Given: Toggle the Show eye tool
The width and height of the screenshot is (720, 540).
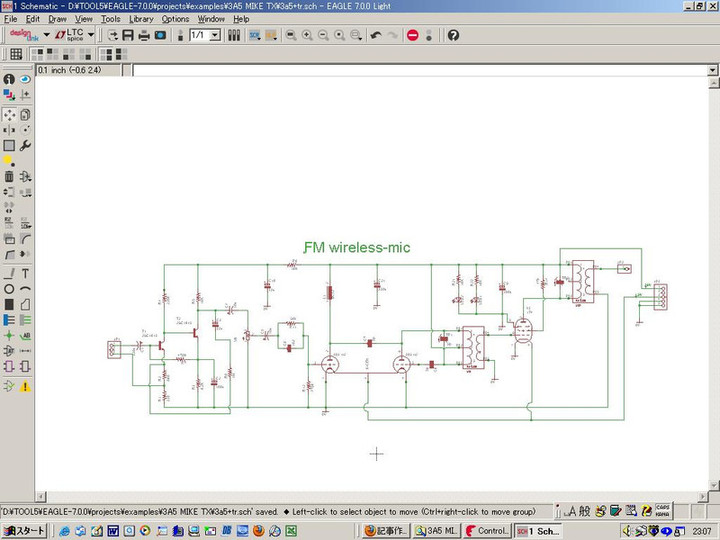Looking at the screenshot, I should pos(25,79).
